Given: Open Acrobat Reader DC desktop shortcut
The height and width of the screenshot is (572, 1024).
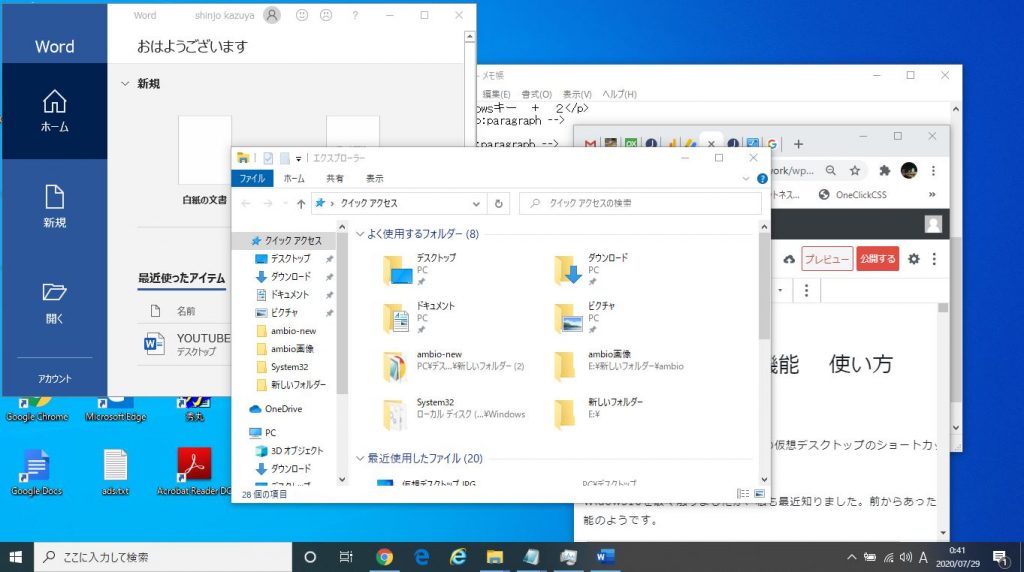Looking at the screenshot, I should (x=194, y=471).
